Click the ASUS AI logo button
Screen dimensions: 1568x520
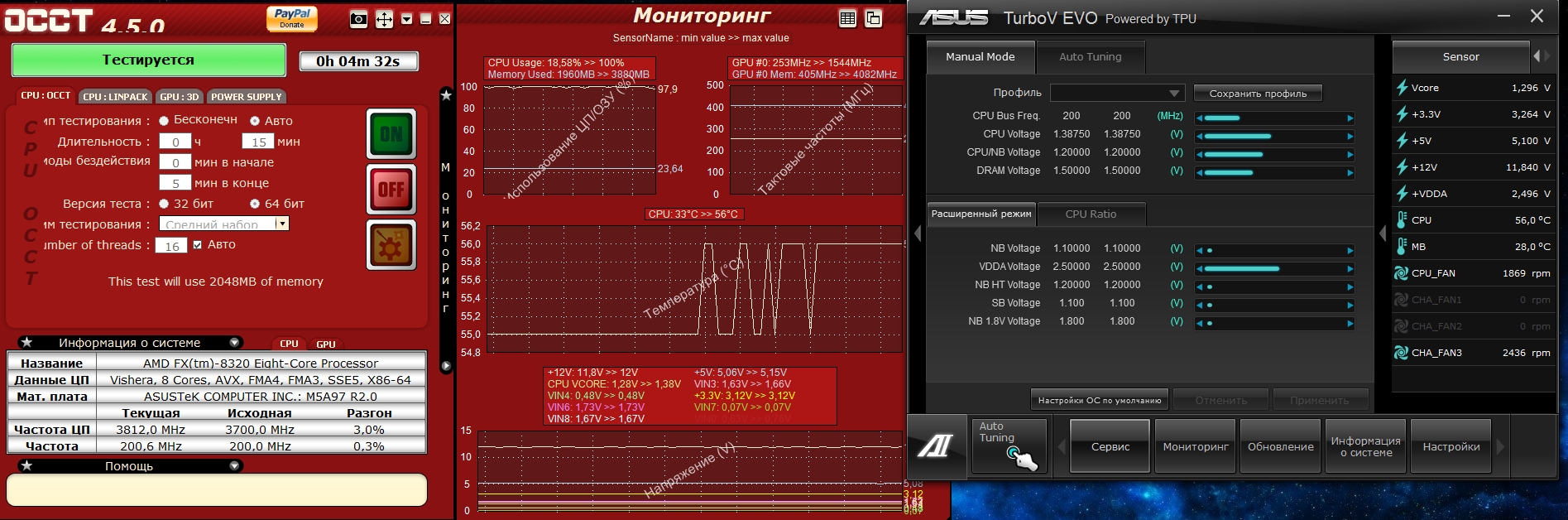click(x=937, y=446)
